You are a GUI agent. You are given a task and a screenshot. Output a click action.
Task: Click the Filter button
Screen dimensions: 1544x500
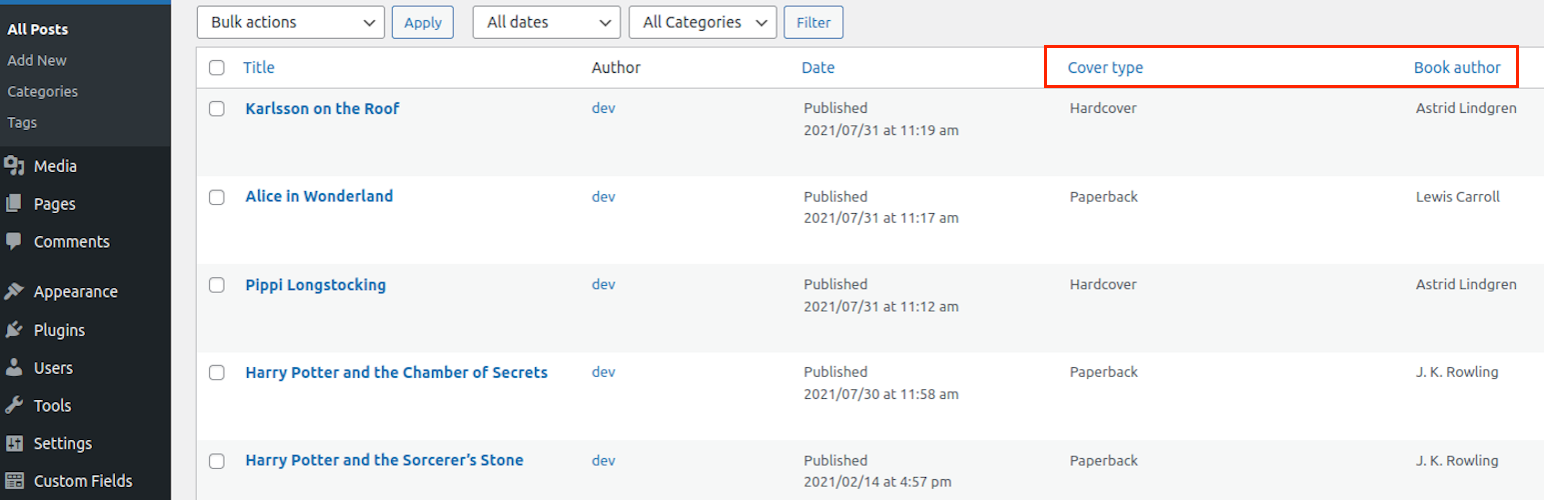point(814,22)
